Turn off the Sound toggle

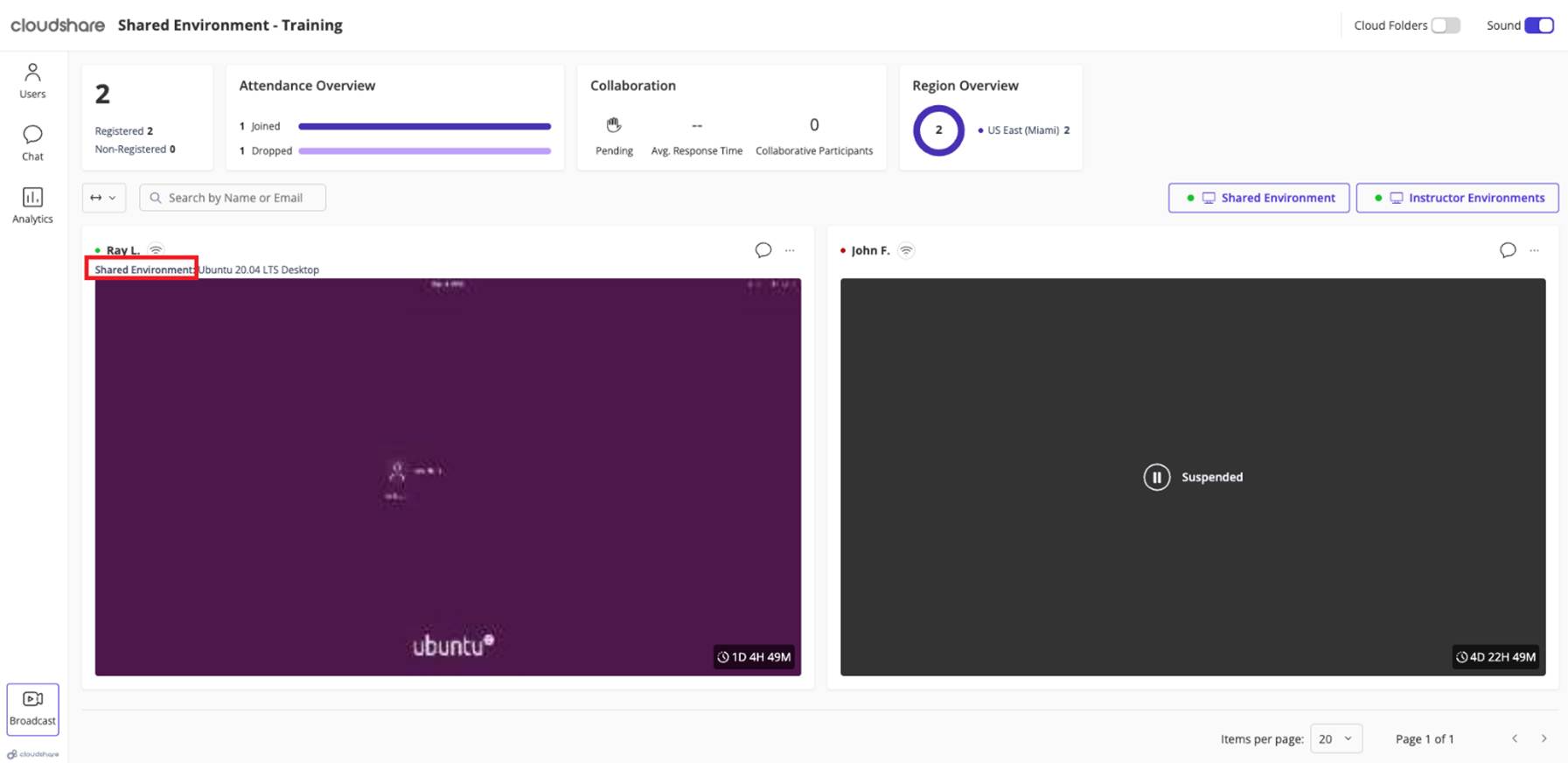(x=1538, y=25)
